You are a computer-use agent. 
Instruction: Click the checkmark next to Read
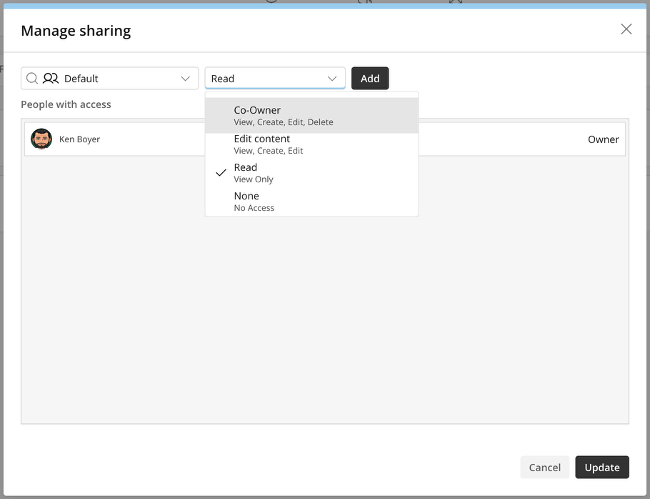click(221, 172)
